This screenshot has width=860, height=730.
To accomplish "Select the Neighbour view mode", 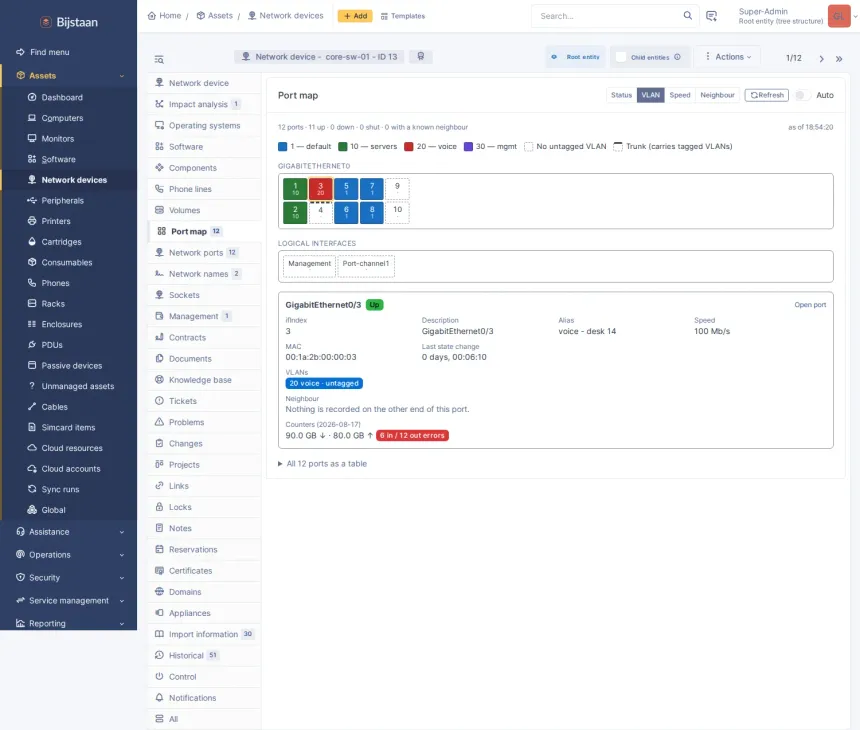I will tap(717, 95).
